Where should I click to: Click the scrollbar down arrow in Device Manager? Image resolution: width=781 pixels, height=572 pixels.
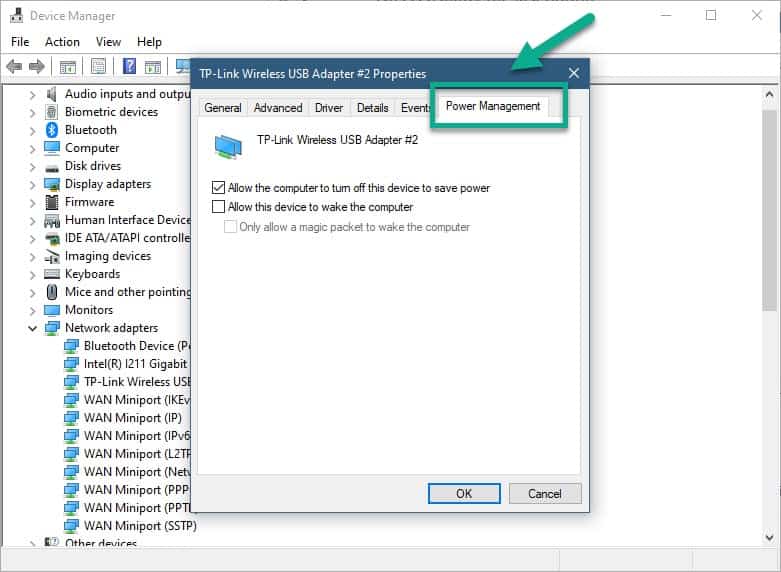pos(770,537)
